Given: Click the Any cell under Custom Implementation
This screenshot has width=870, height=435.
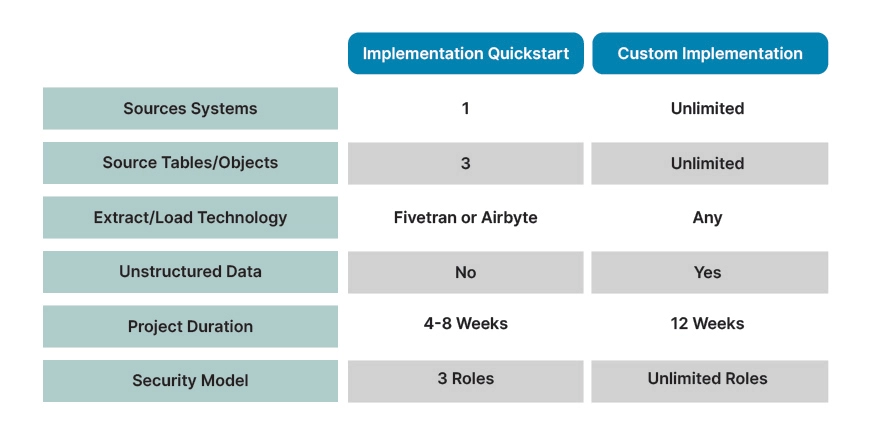Looking at the screenshot, I should tap(707, 218).
